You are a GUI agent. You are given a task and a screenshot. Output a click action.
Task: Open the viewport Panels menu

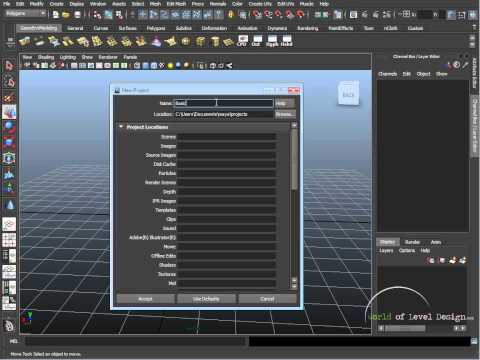coord(130,57)
